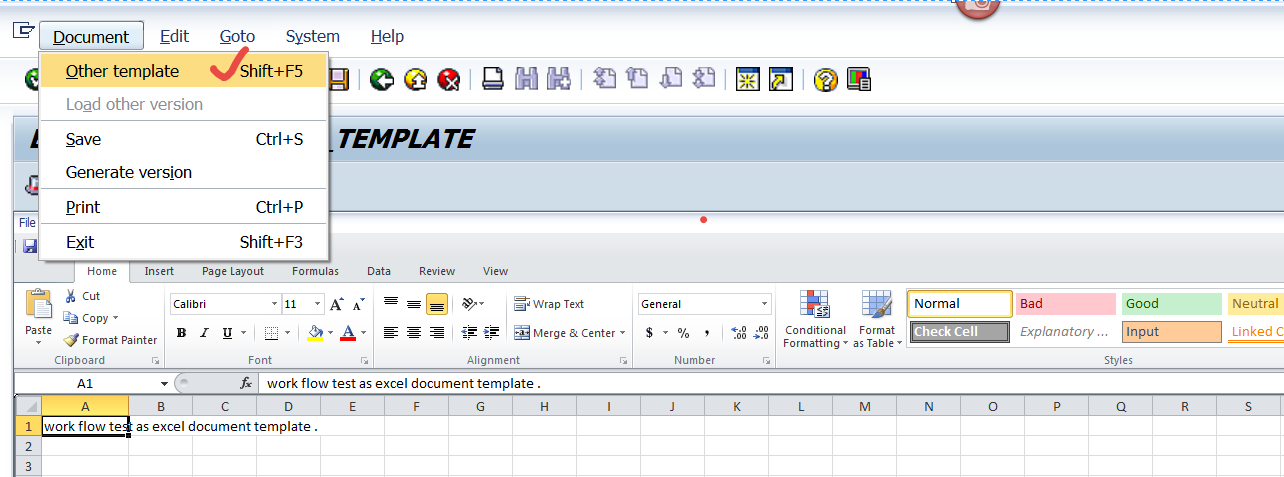Click the SAP Save floppy-disk icon
The width and height of the screenshot is (1284, 477).
pyautogui.click(x=340, y=80)
